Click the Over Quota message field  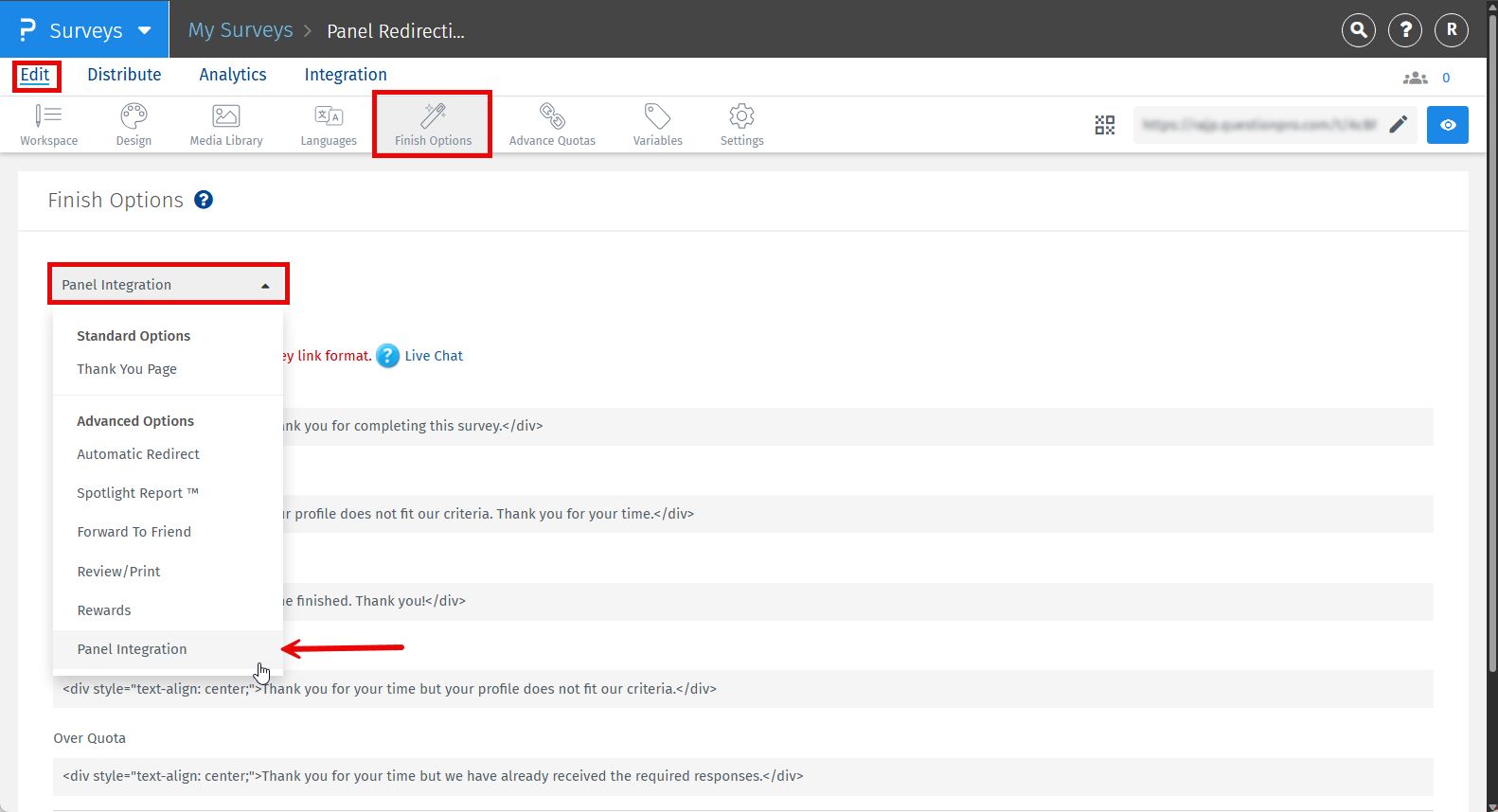[x=743, y=776]
